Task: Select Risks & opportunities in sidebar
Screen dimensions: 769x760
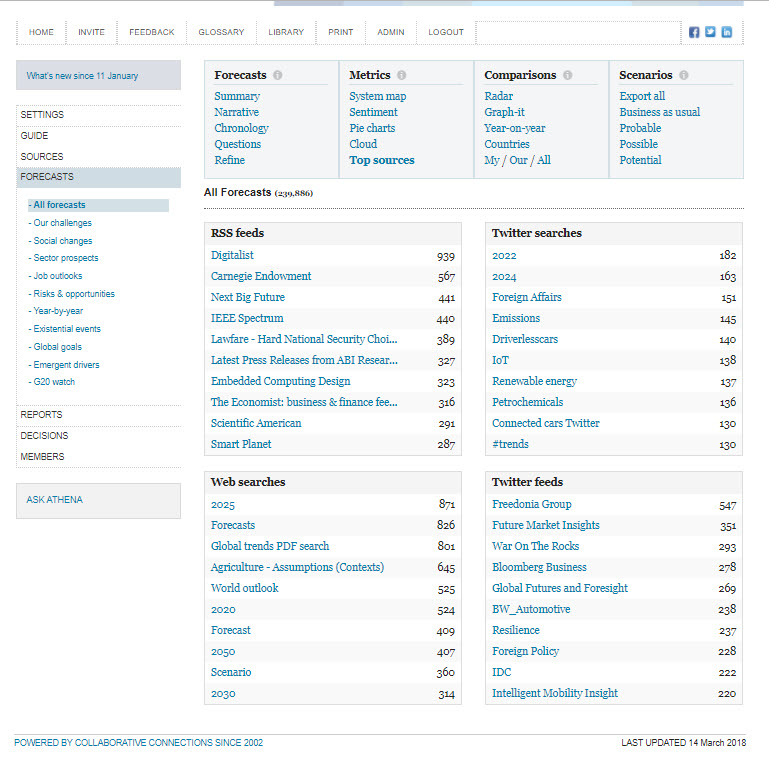Action: (72, 294)
